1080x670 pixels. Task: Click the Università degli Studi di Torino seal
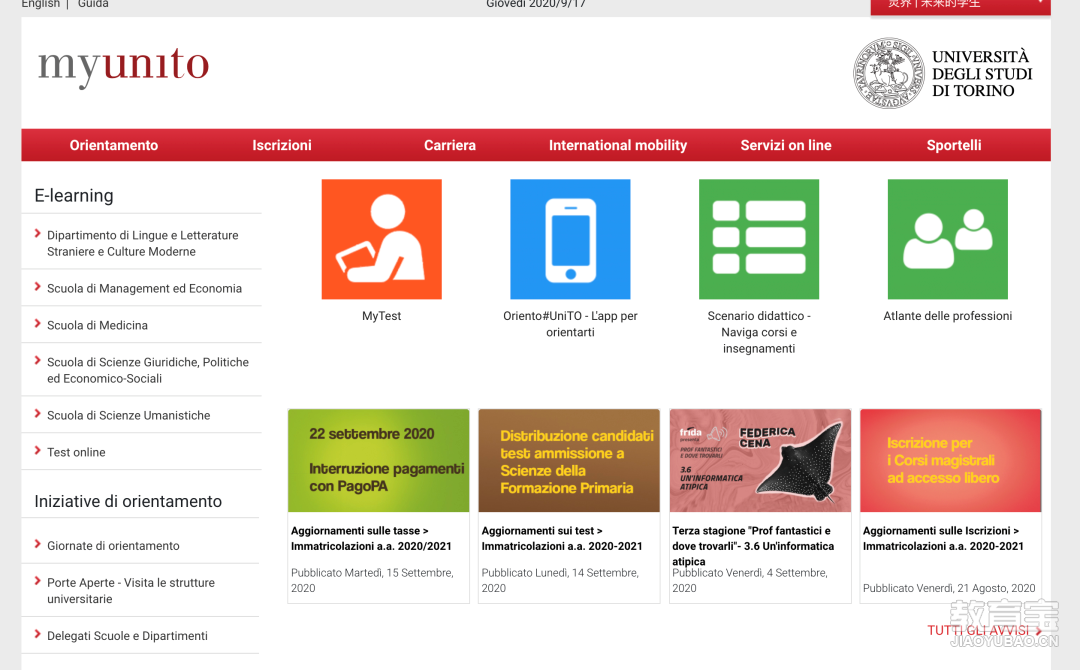(889, 73)
